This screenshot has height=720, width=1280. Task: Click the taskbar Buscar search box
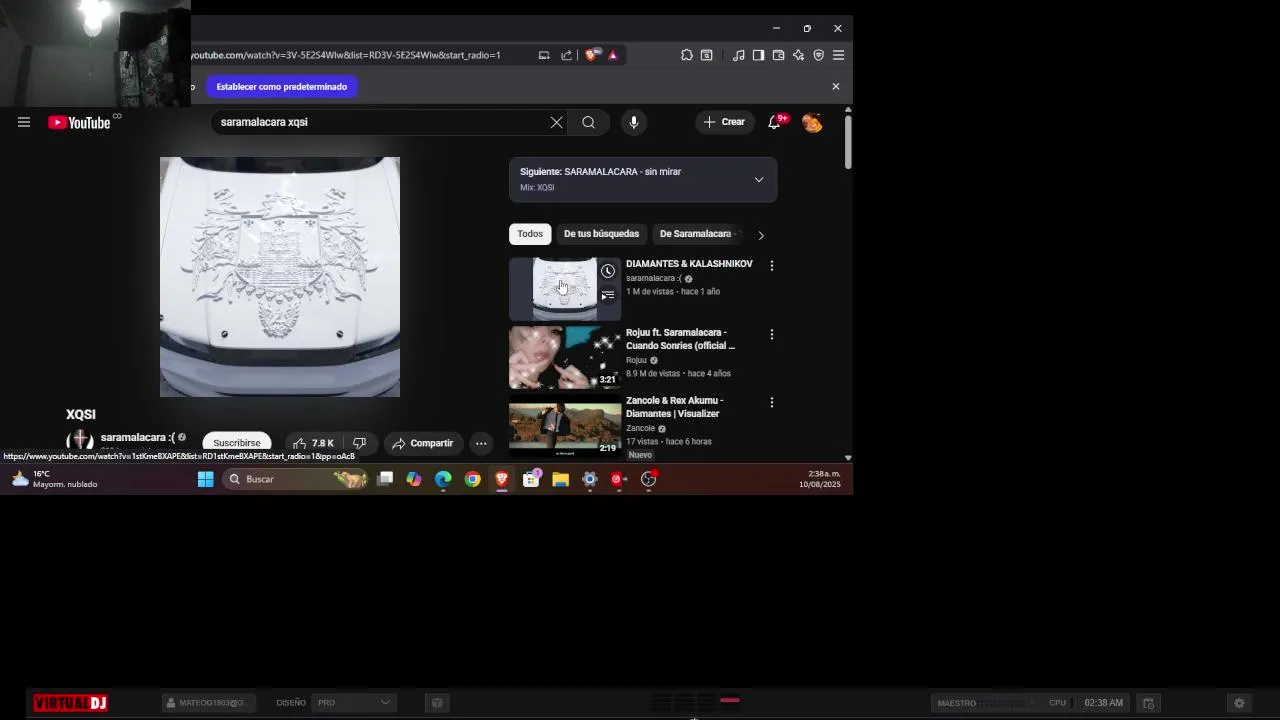(296, 479)
